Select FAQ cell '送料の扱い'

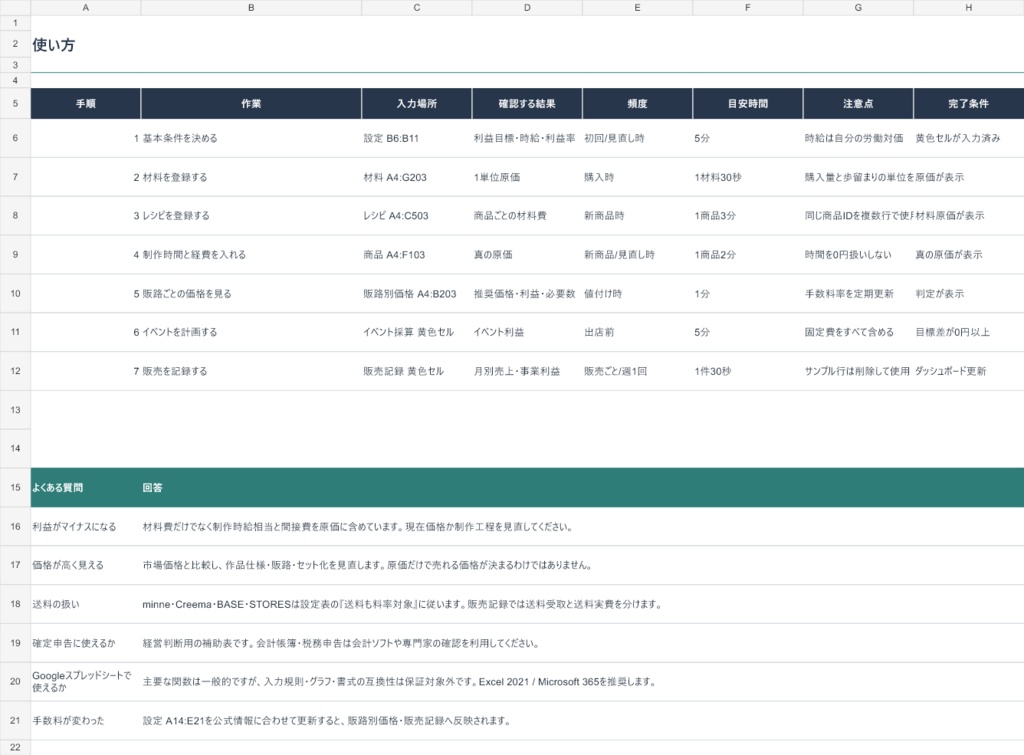[x=86, y=604]
